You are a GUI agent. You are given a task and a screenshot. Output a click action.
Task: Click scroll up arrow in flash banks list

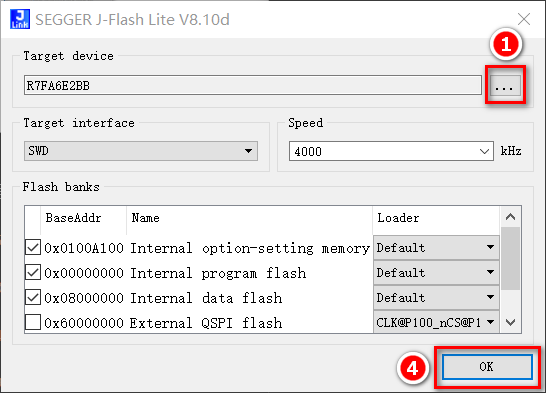click(510, 217)
